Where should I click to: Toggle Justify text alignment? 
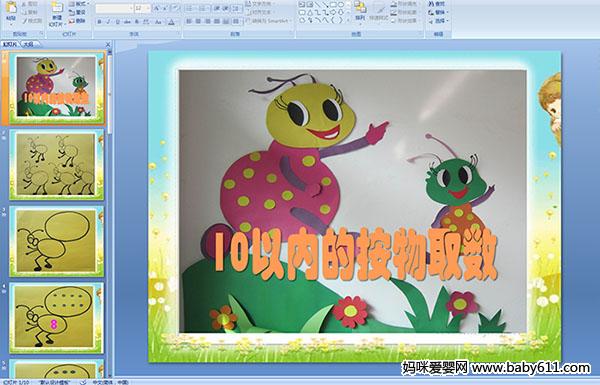(217, 21)
